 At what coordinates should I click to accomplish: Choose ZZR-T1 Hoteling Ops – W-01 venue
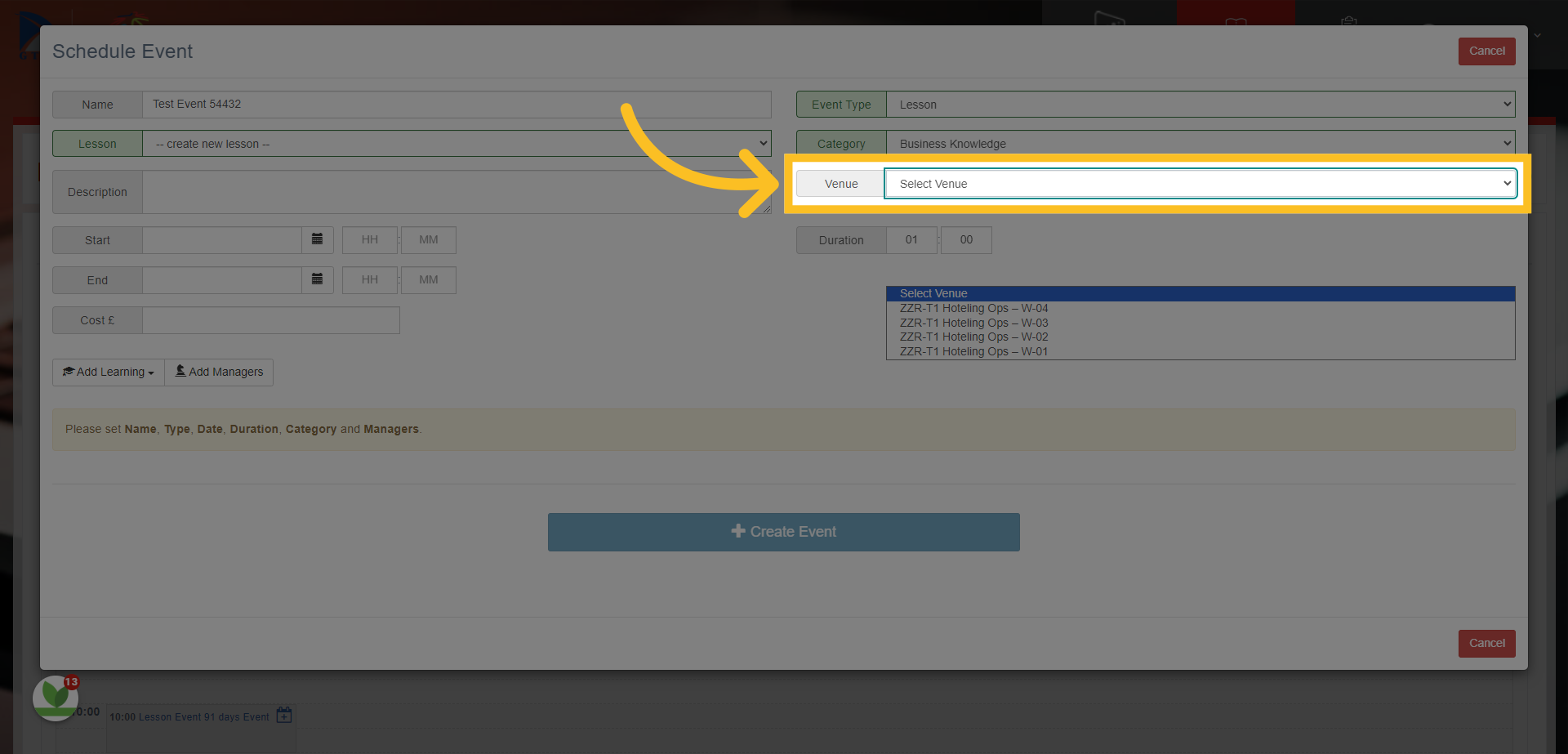[1200, 352]
